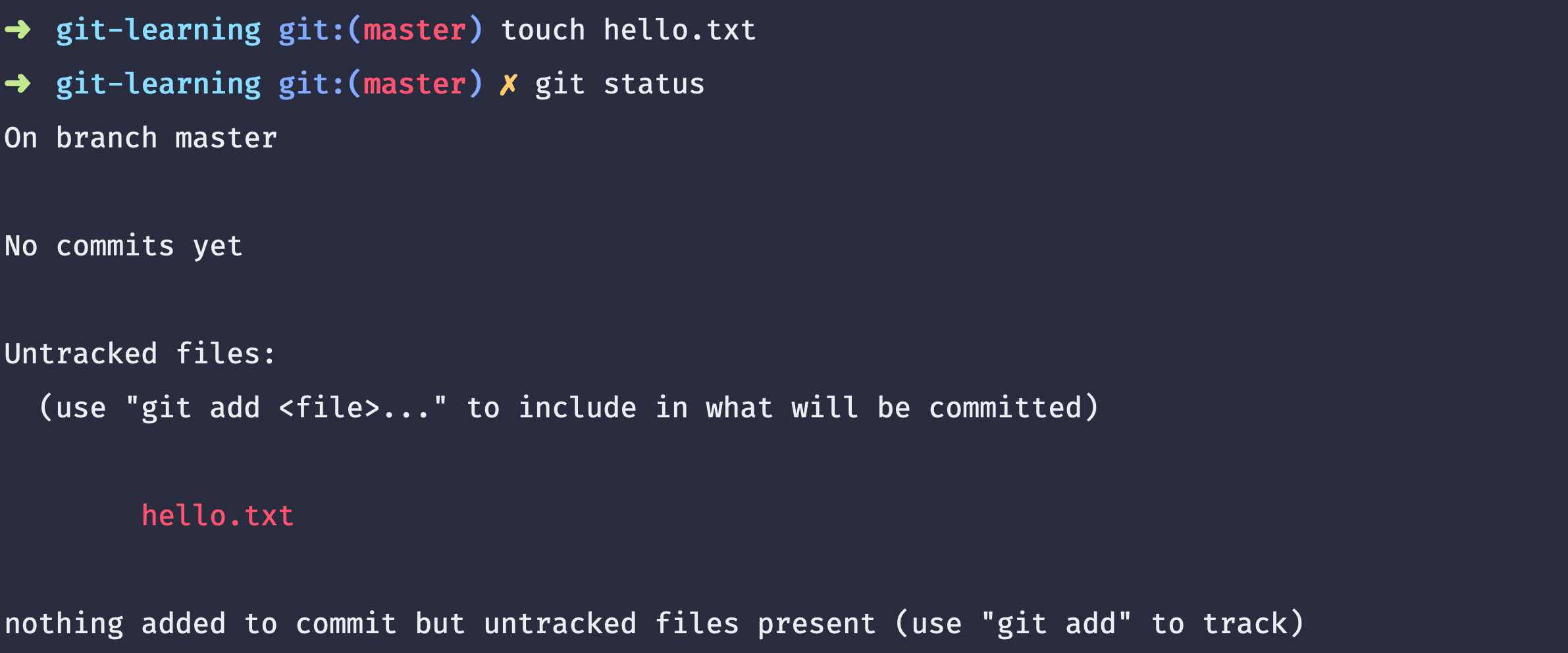Click the green arrow on the second prompt line
The height and width of the screenshot is (653, 1568).
click(18, 84)
